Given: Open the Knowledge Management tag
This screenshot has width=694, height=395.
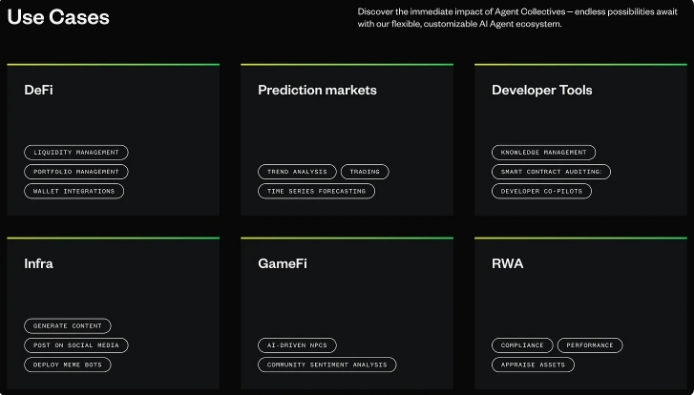Looking at the screenshot, I should [x=544, y=152].
